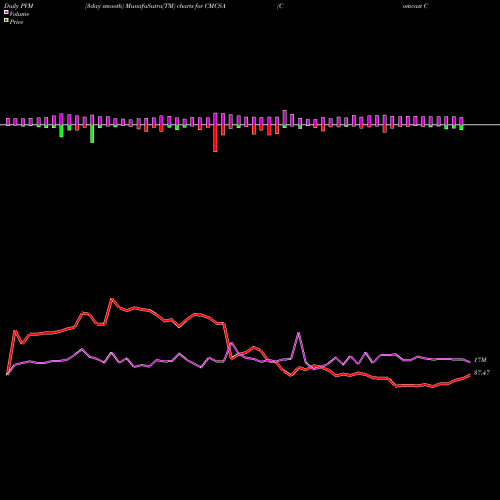Viewport: 500px width, 500px height.
Task: Click the 'Price' legend label
Action: tap(16, 22)
